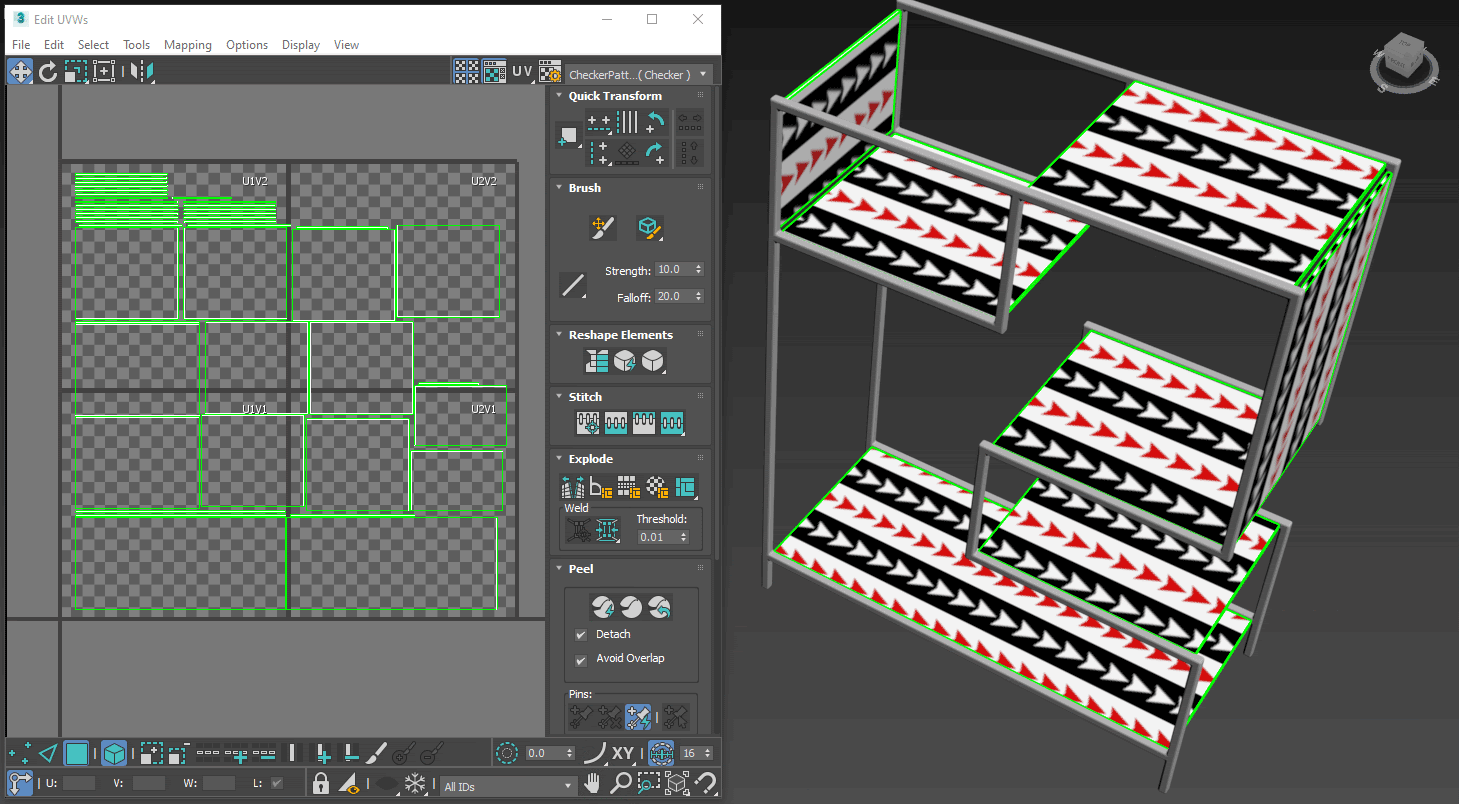Click the Relax Brush icon
The height and width of the screenshot is (804, 1459).
tap(648, 227)
